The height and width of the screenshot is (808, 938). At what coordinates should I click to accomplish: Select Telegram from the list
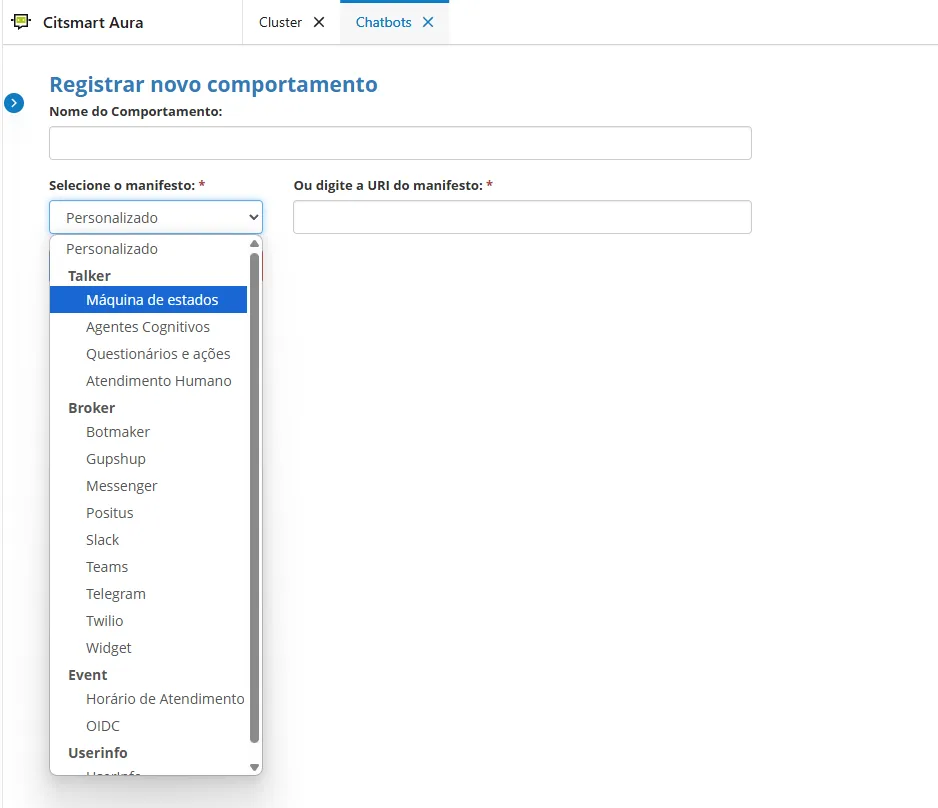(x=148, y=593)
